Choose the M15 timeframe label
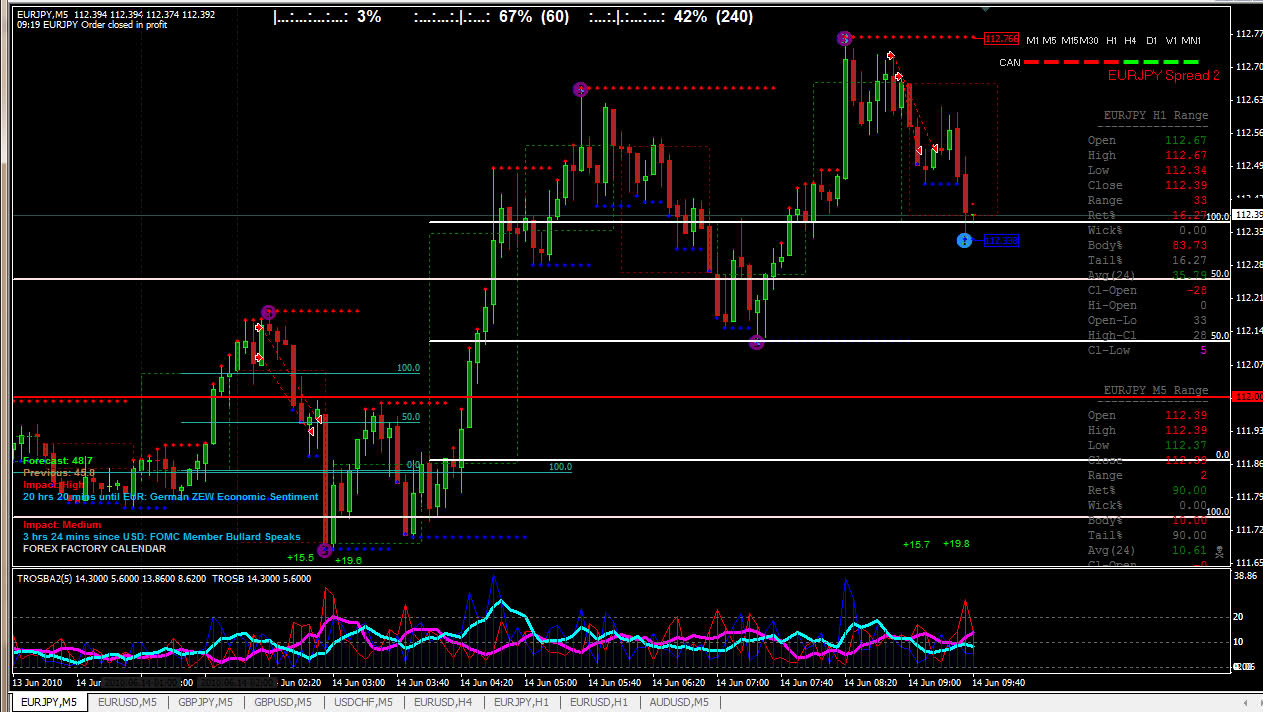 tap(1070, 41)
